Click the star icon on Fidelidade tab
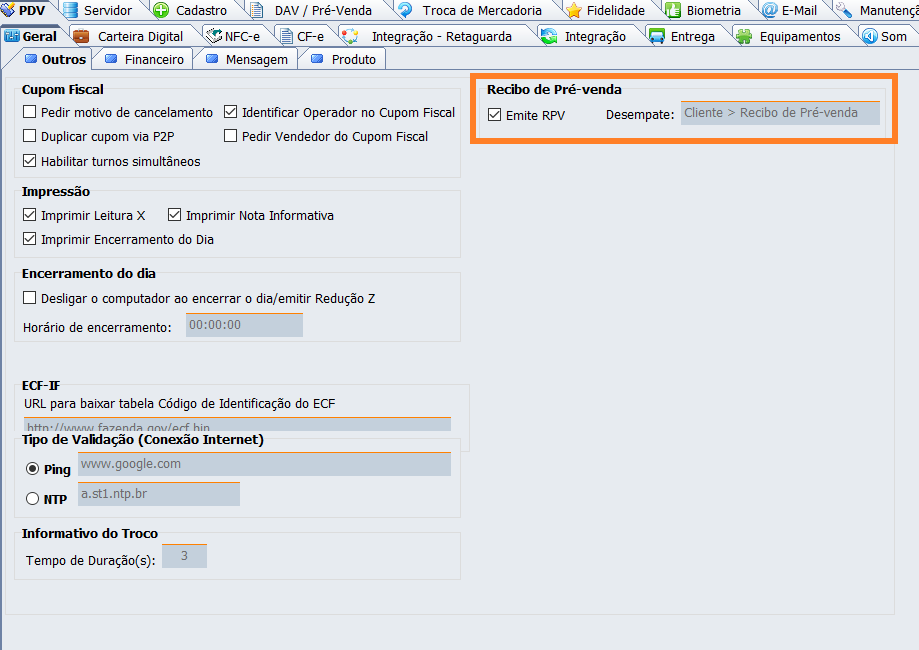Image resolution: width=919 pixels, height=650 pixels. (573, 11)
